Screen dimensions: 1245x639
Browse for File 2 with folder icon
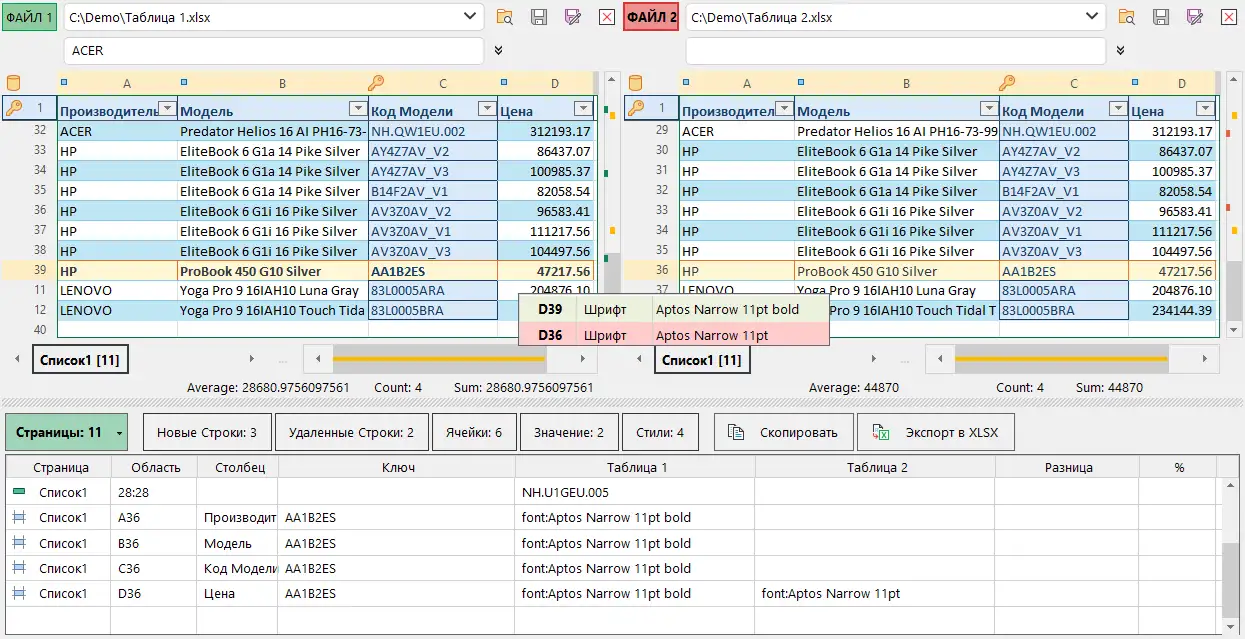pos(1127,17)
